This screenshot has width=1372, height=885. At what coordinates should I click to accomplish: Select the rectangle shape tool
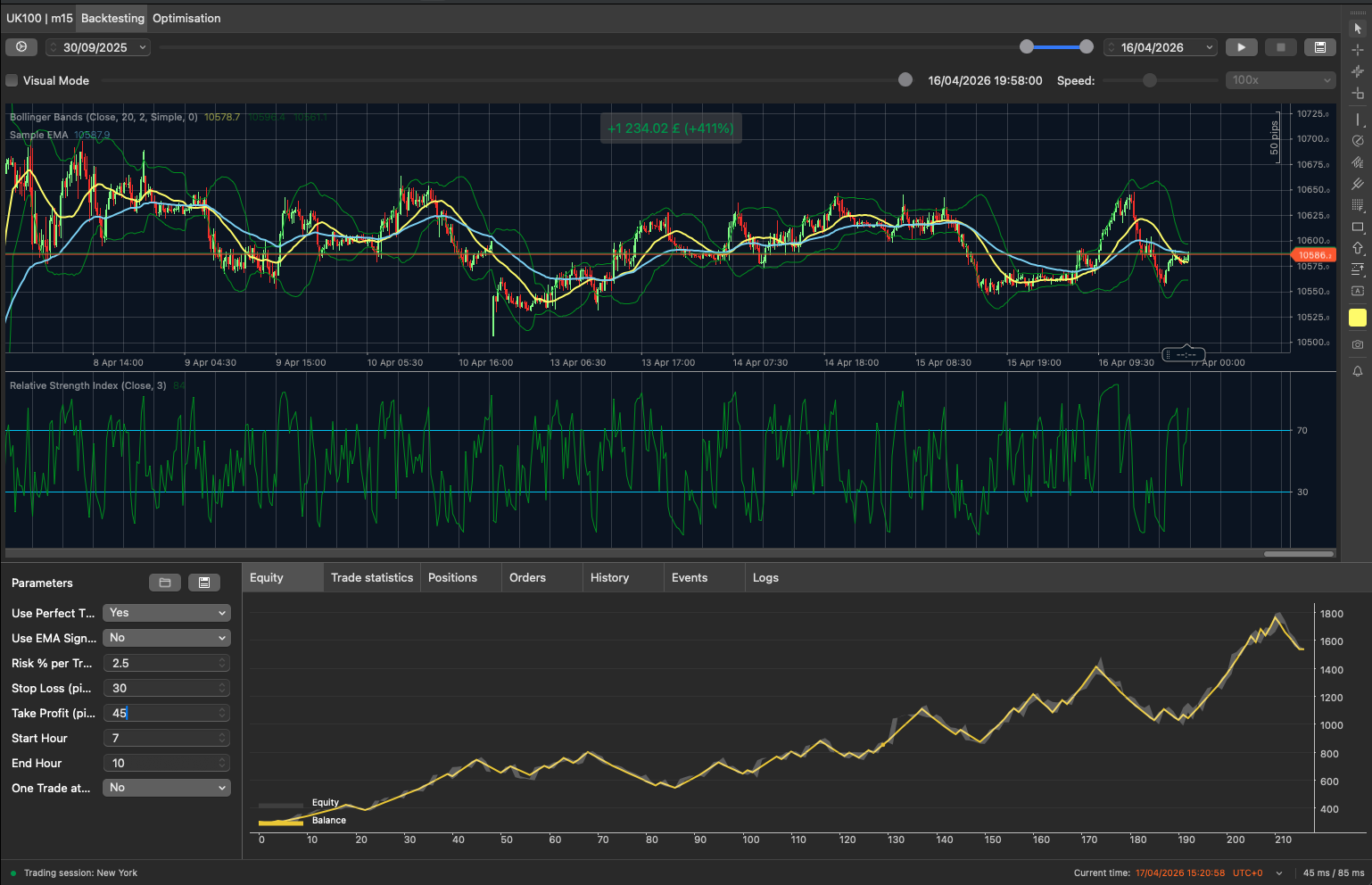(x=1358, y=227)
